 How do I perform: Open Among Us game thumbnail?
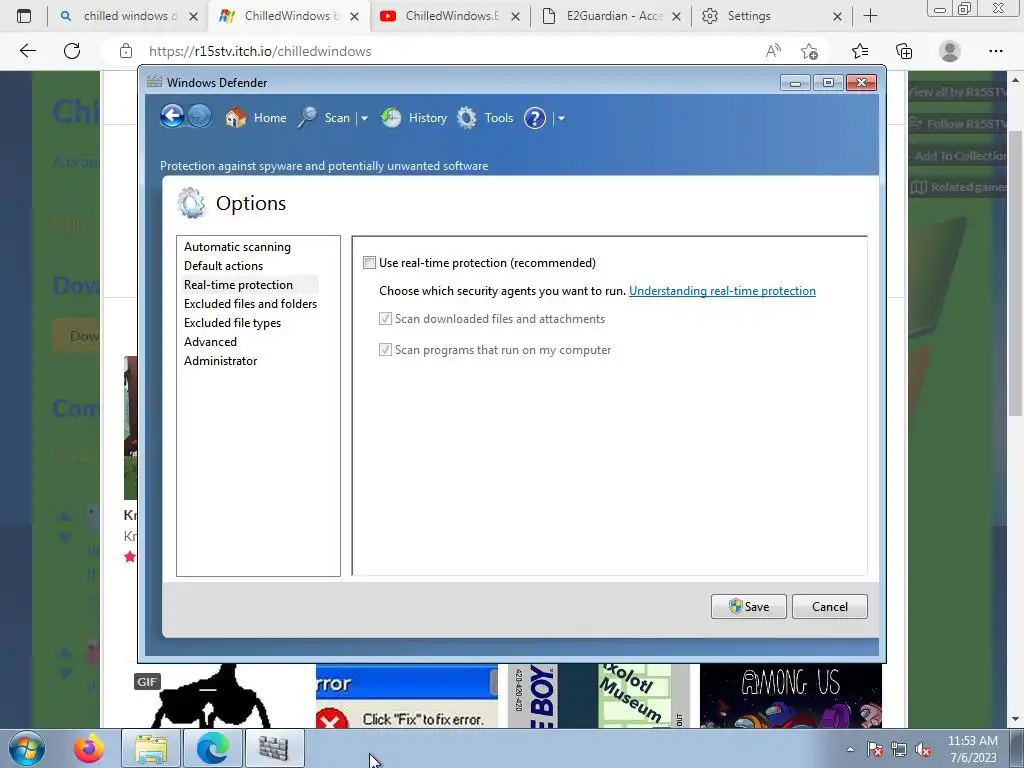click(x=791, y=696)
